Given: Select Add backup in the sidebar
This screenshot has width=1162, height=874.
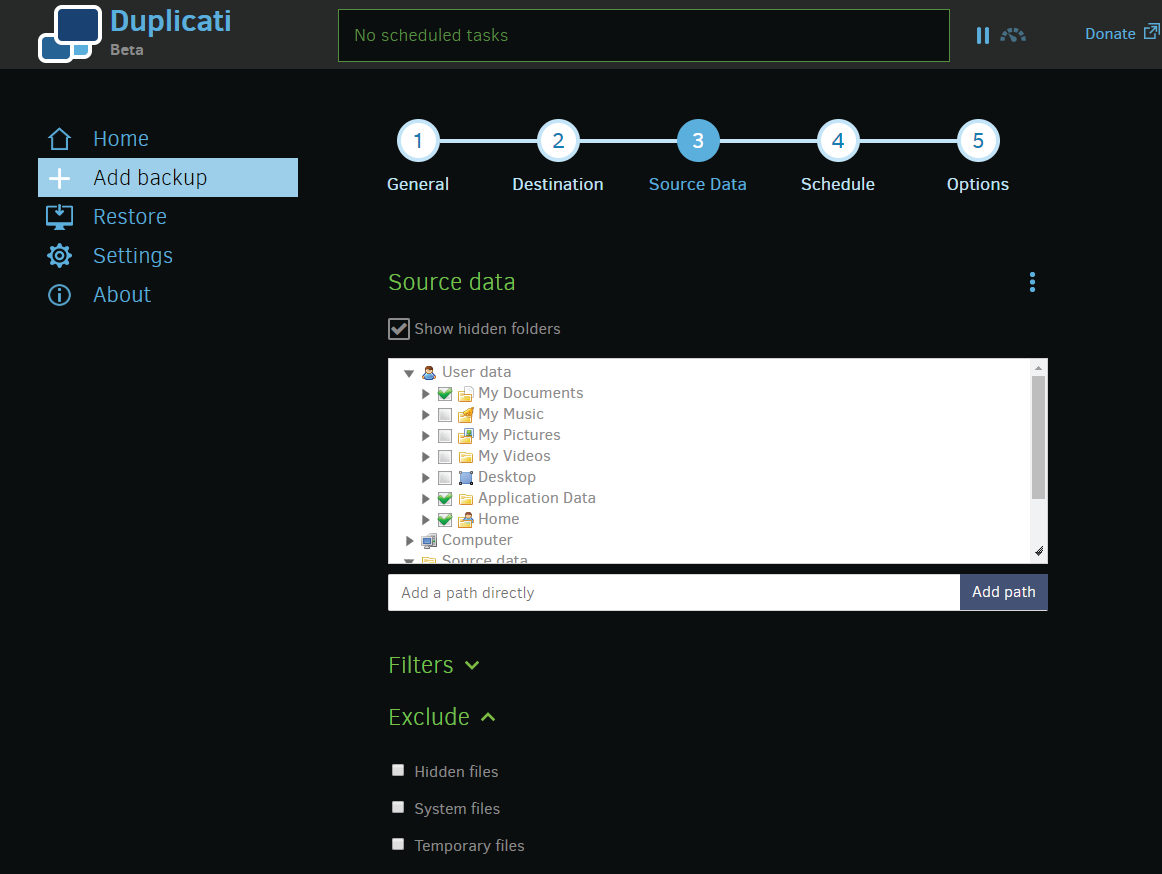Looking at the screenshot, I should (167, 178).
